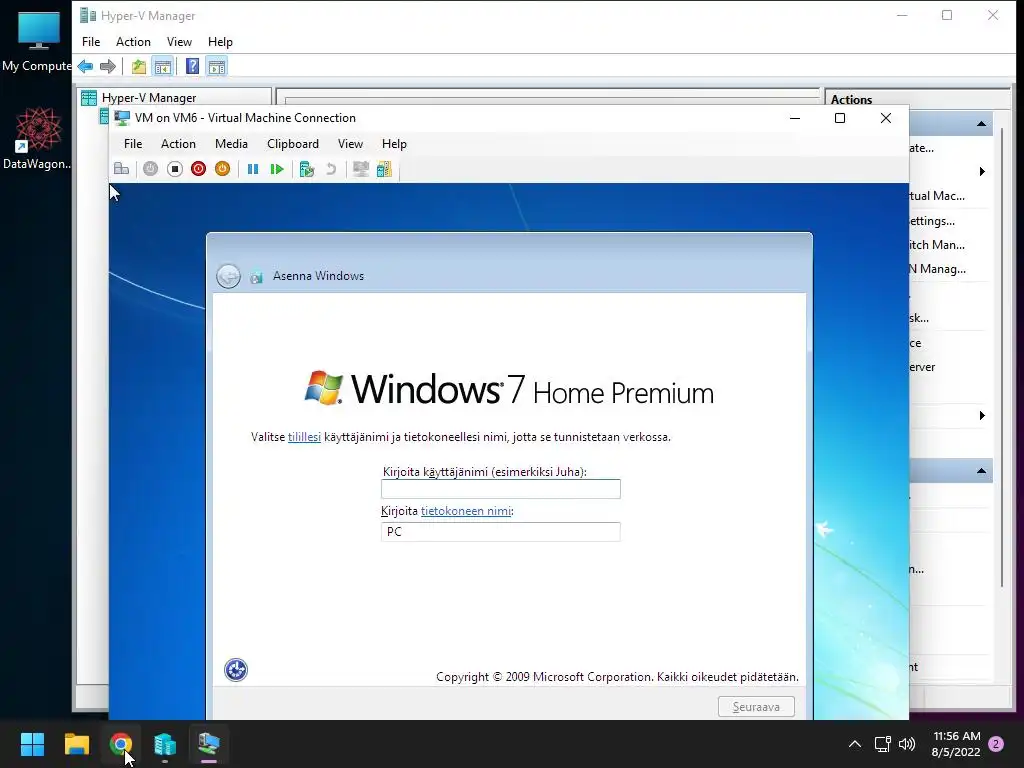
Task: Click the Enhanced Session monitor icon
Action: click(x=360, y=169)
